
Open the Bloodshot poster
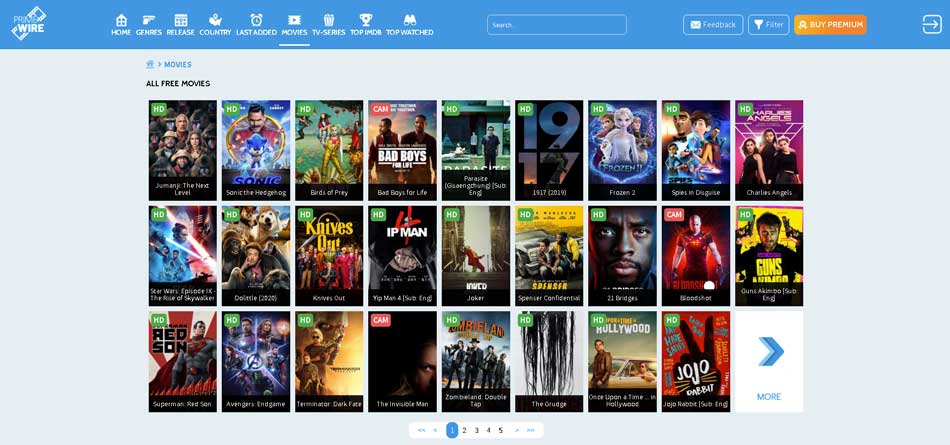click(696, 256)
